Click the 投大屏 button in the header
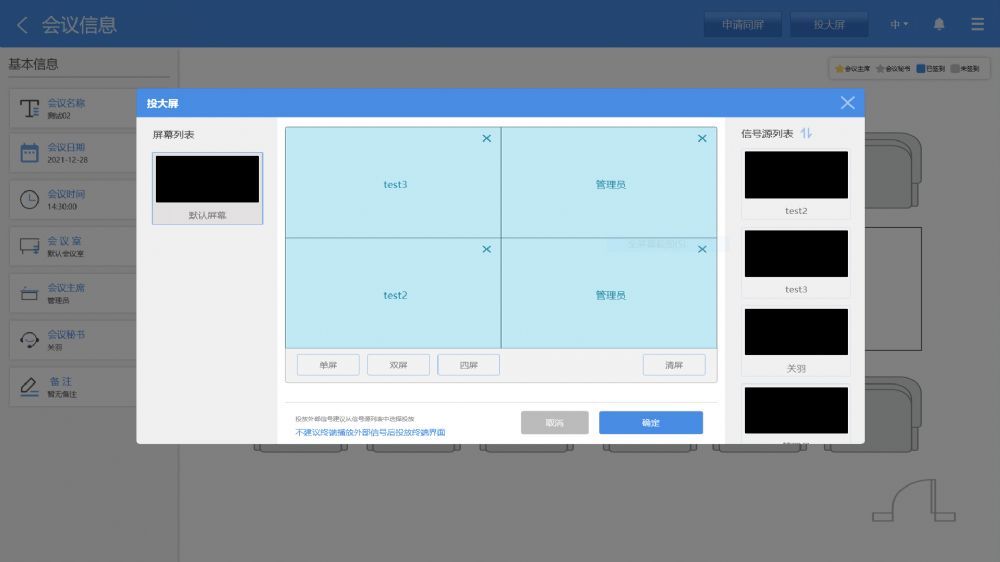 828,24
